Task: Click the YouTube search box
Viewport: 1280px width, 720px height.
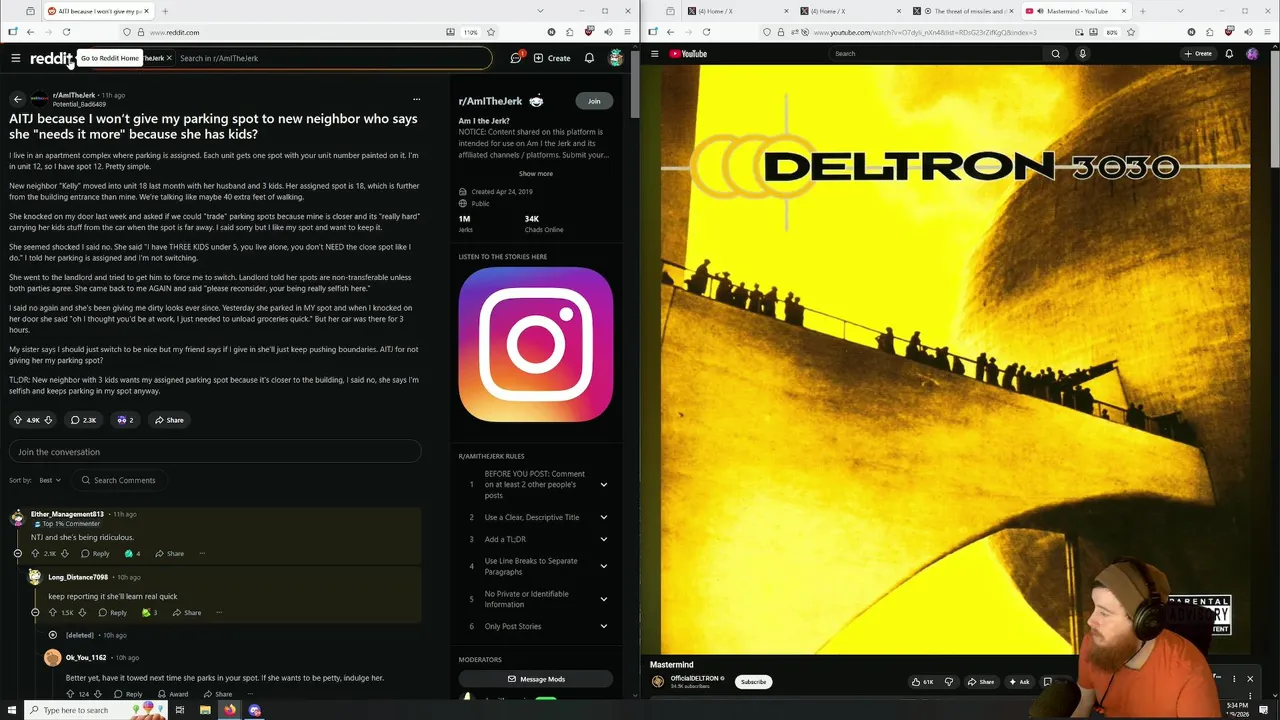Action: pos(935,54)
